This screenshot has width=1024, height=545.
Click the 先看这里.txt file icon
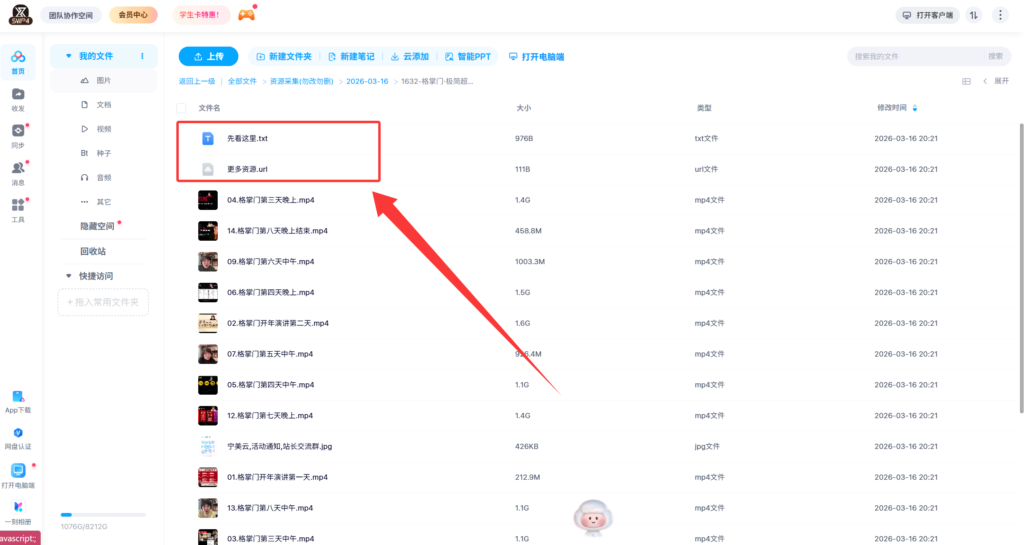click(x=208, y=138)
